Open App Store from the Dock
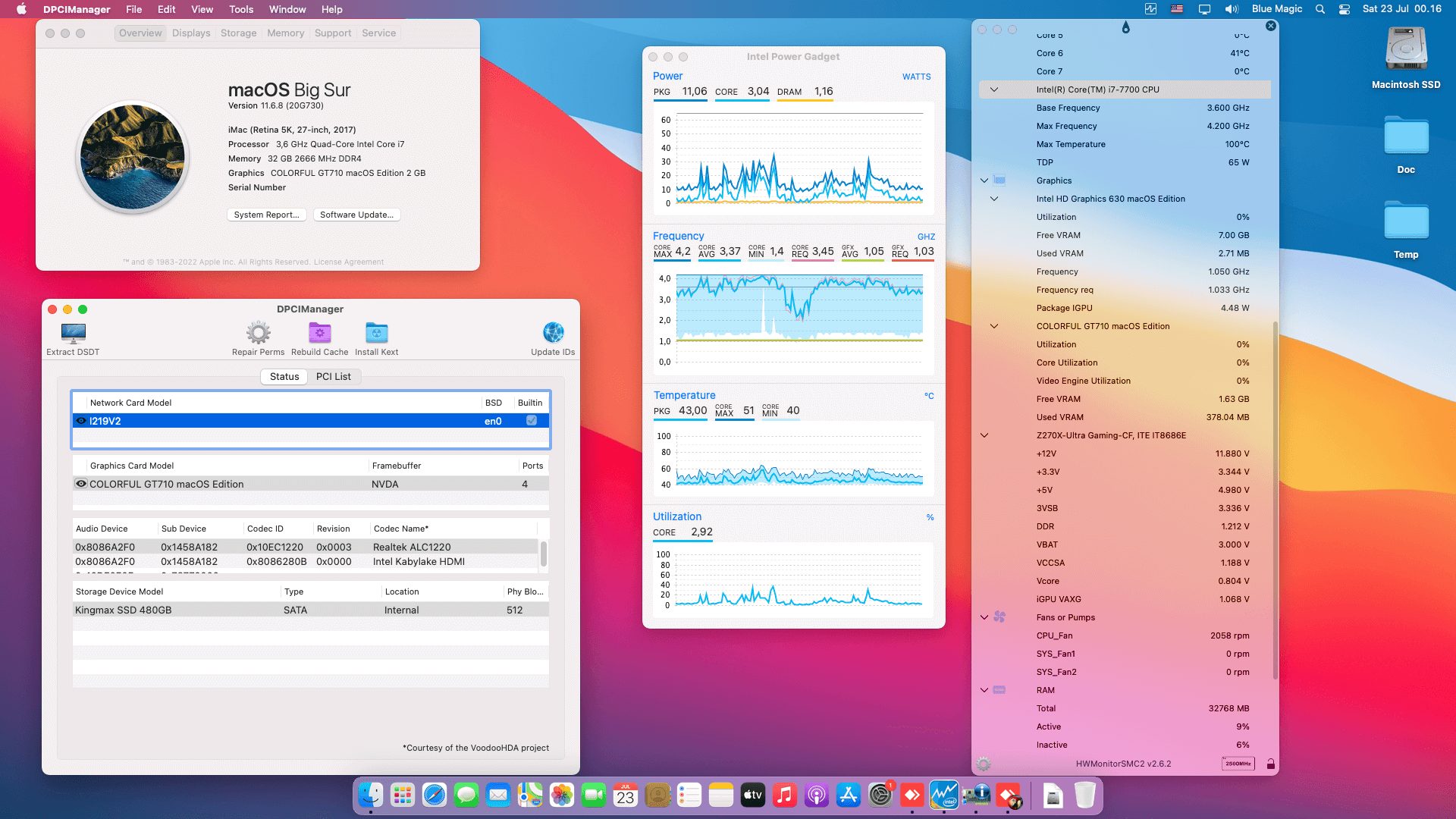Viewport: 1456px width, 819px height. tap(849, 795)
